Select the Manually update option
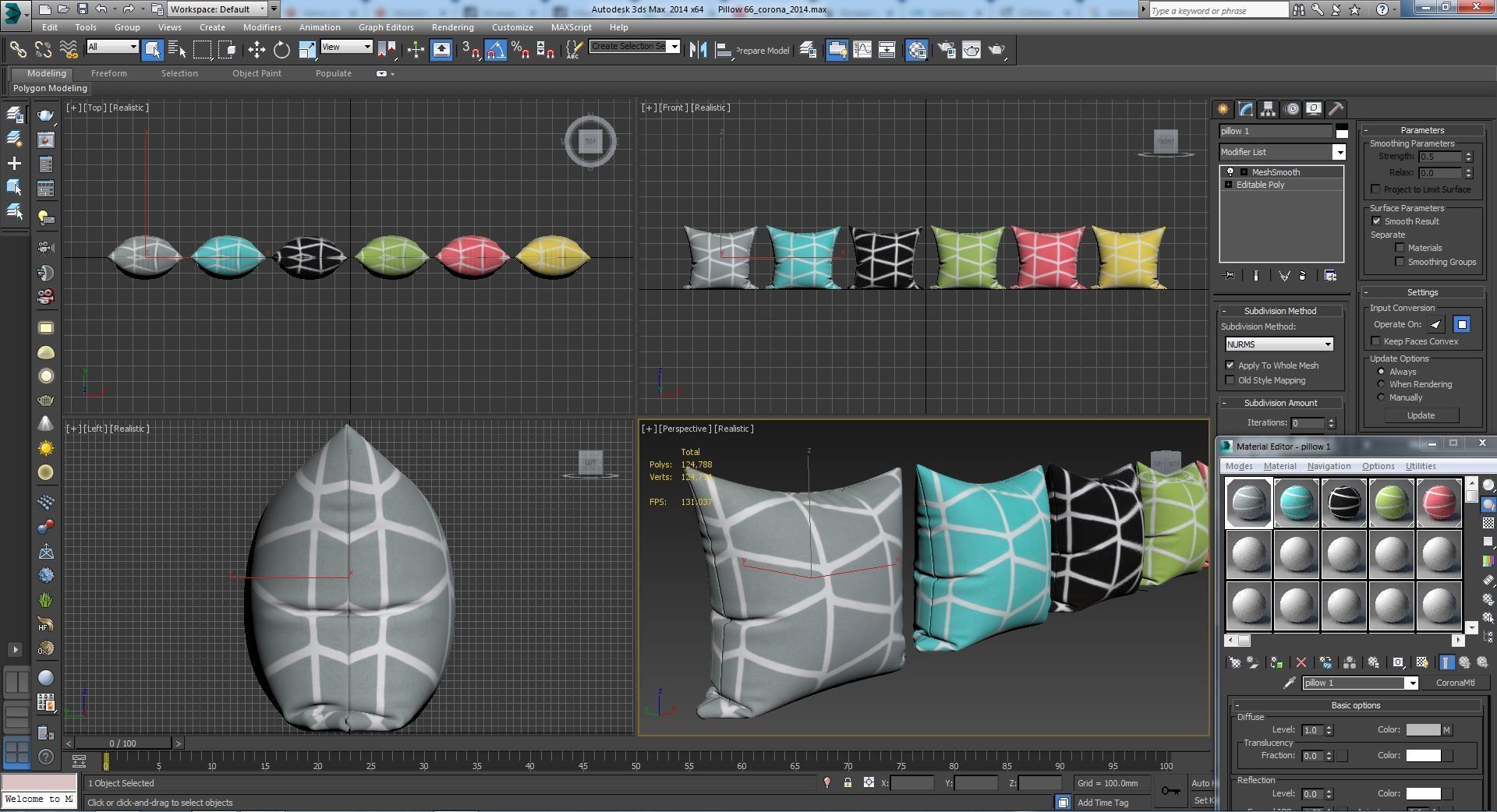Image resolution: width=1497 pixels, height=812 pixels. tap(1381, 397)
